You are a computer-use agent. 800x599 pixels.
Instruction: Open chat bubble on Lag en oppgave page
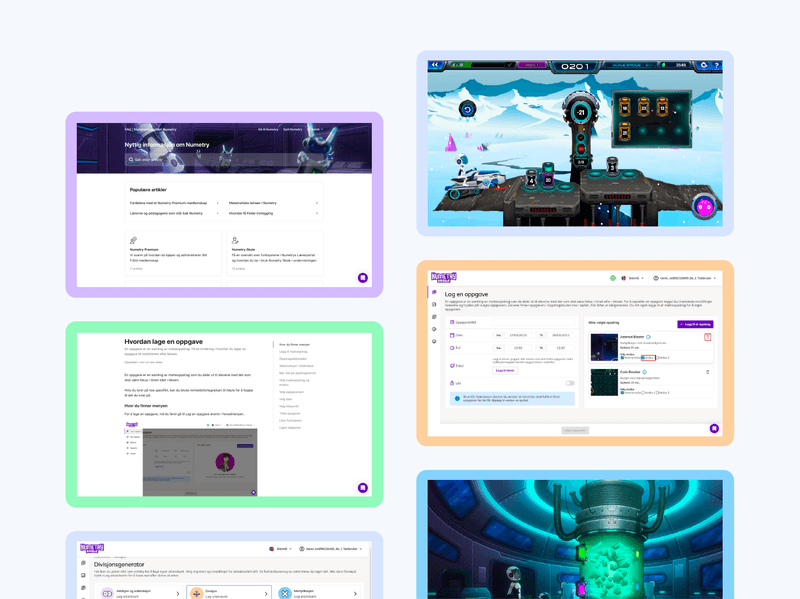point(714,429)
